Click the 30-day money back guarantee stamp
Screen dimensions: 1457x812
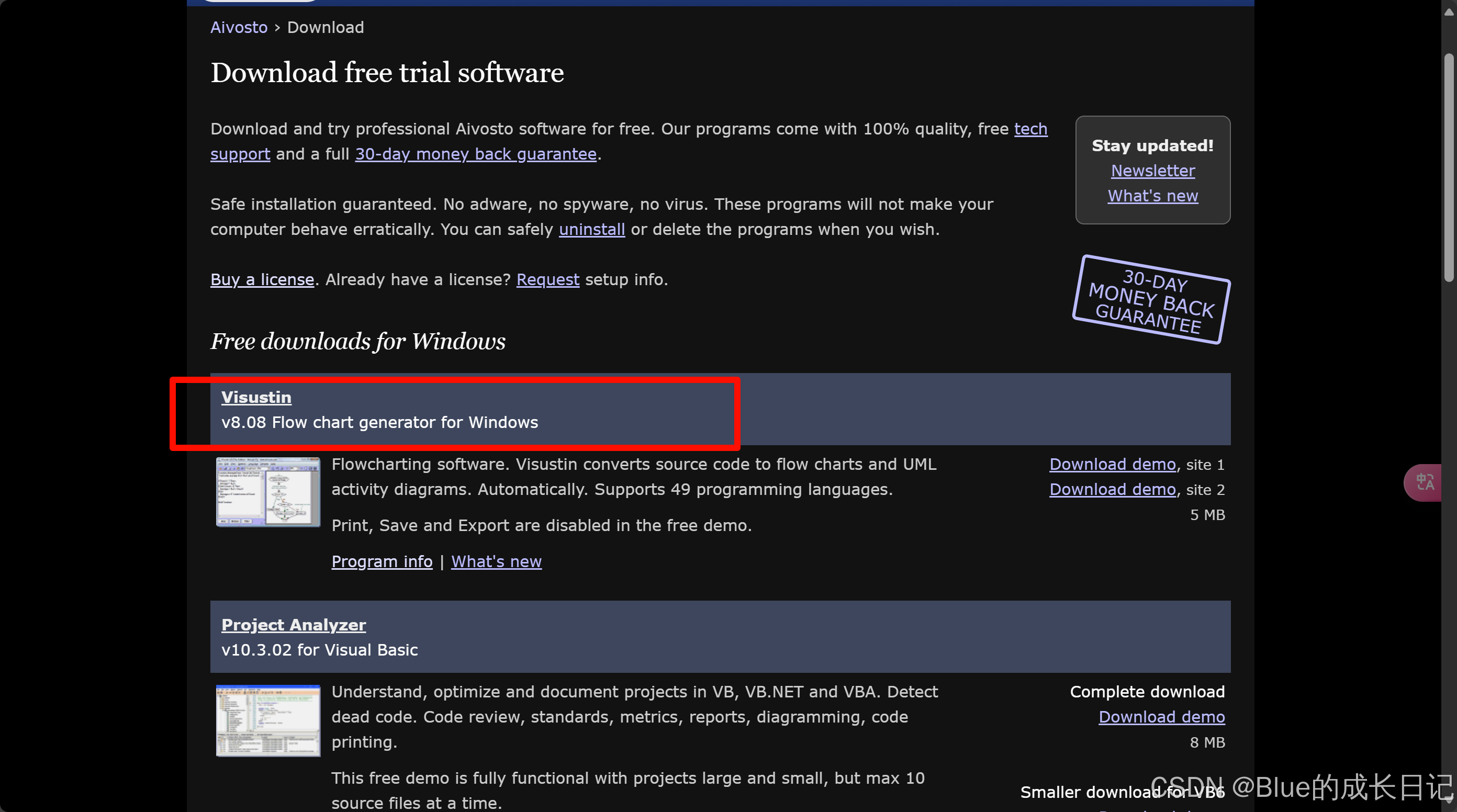coord(1151,300)
